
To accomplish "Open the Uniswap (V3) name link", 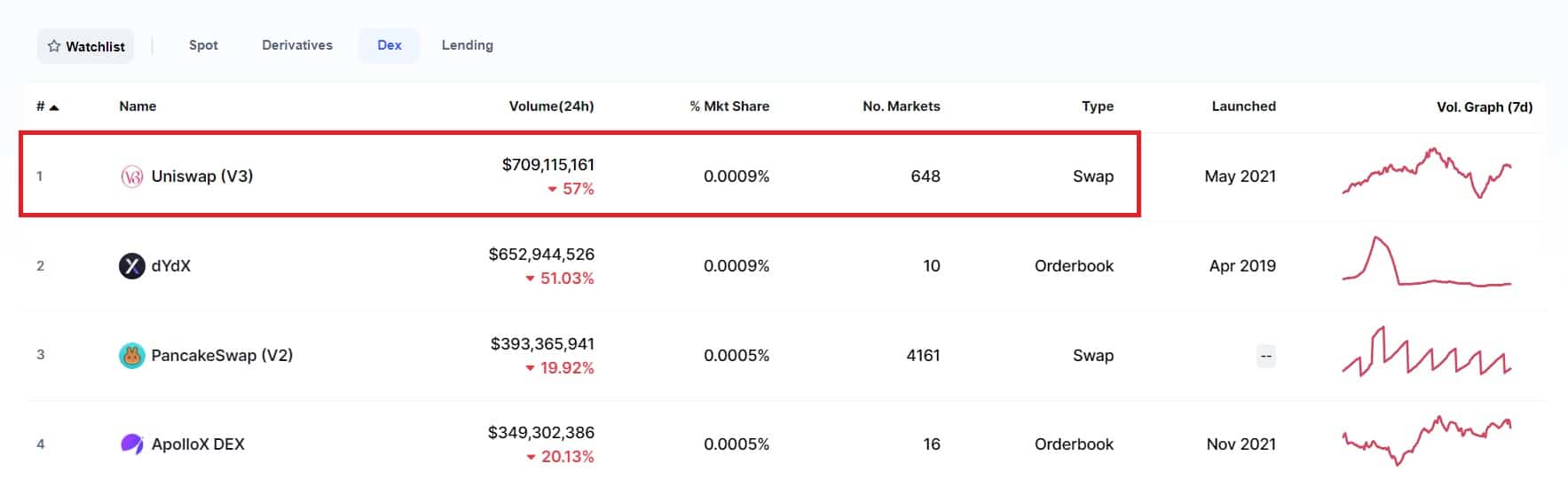I will (202, 177).
